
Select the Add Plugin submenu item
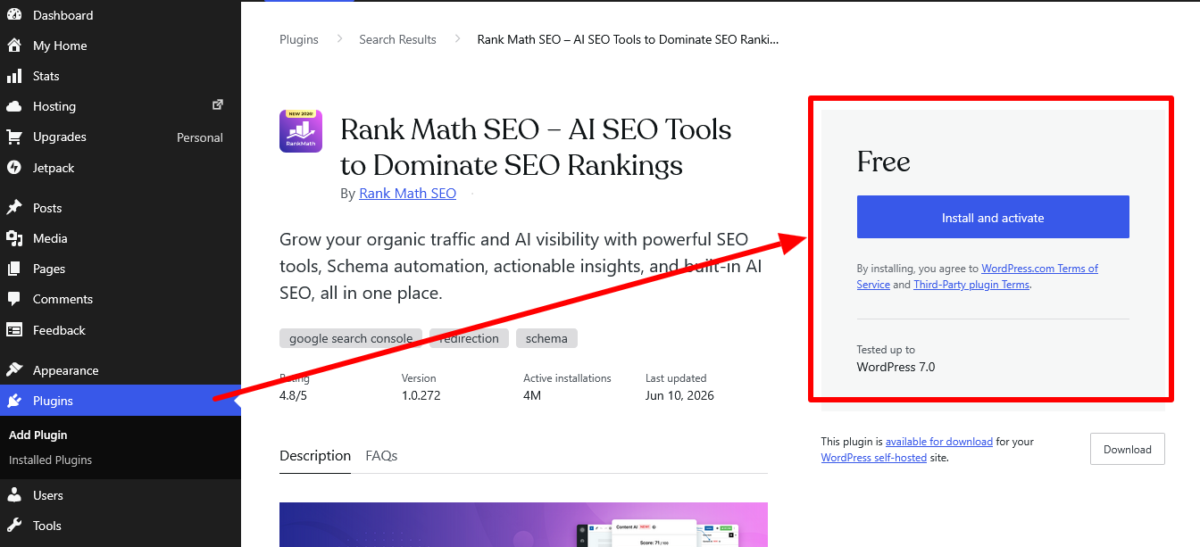pos(38,435)
